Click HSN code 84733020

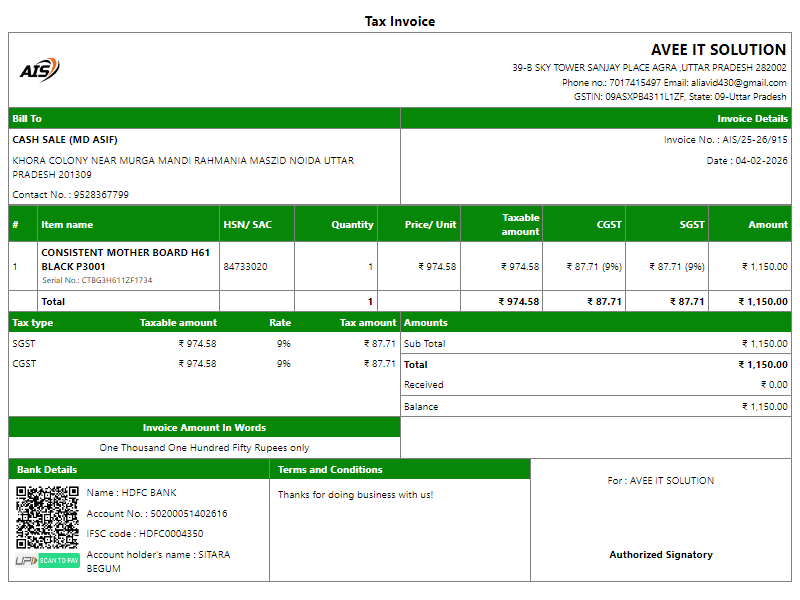click(x=245, y=267)
